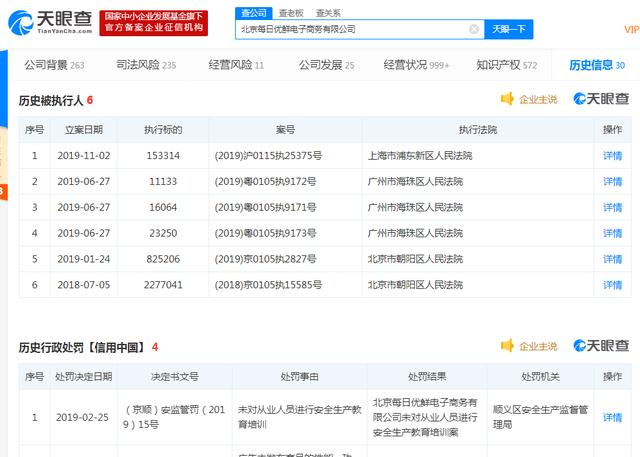
Task: Click the 历史行政处罚【信用中国】 section heading
Action: [82, 347]
